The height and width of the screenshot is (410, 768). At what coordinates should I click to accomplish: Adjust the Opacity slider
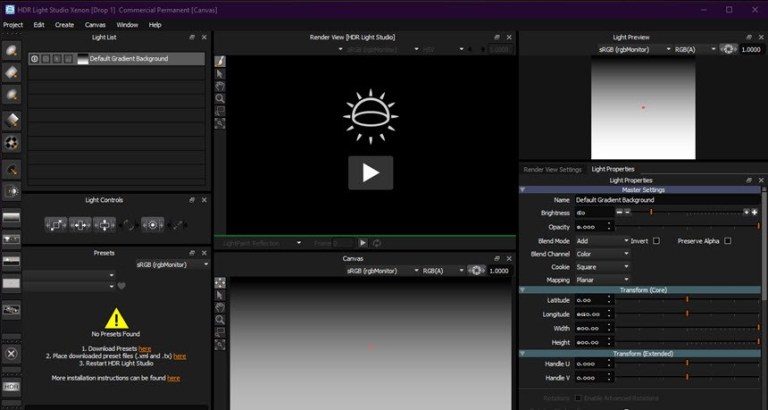point(688,226)
